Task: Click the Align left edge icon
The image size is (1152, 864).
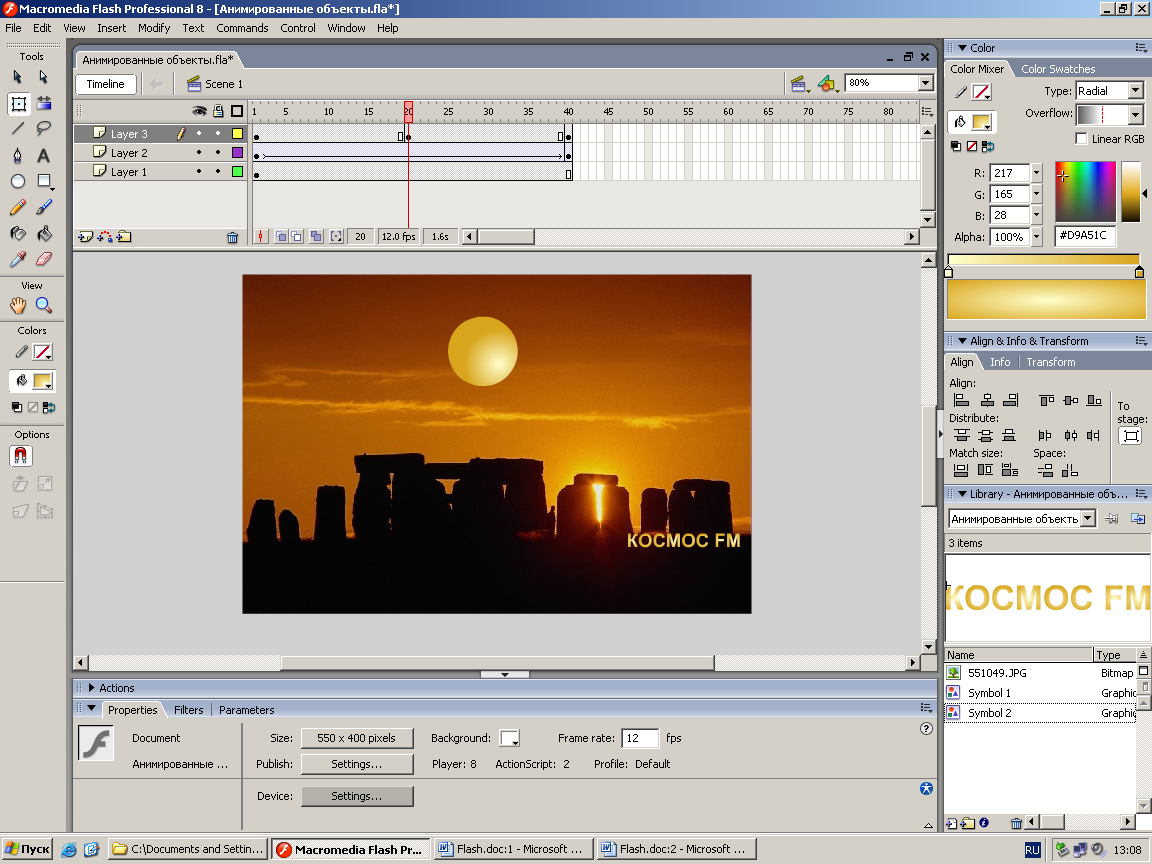Action: [x=961, y=400]
